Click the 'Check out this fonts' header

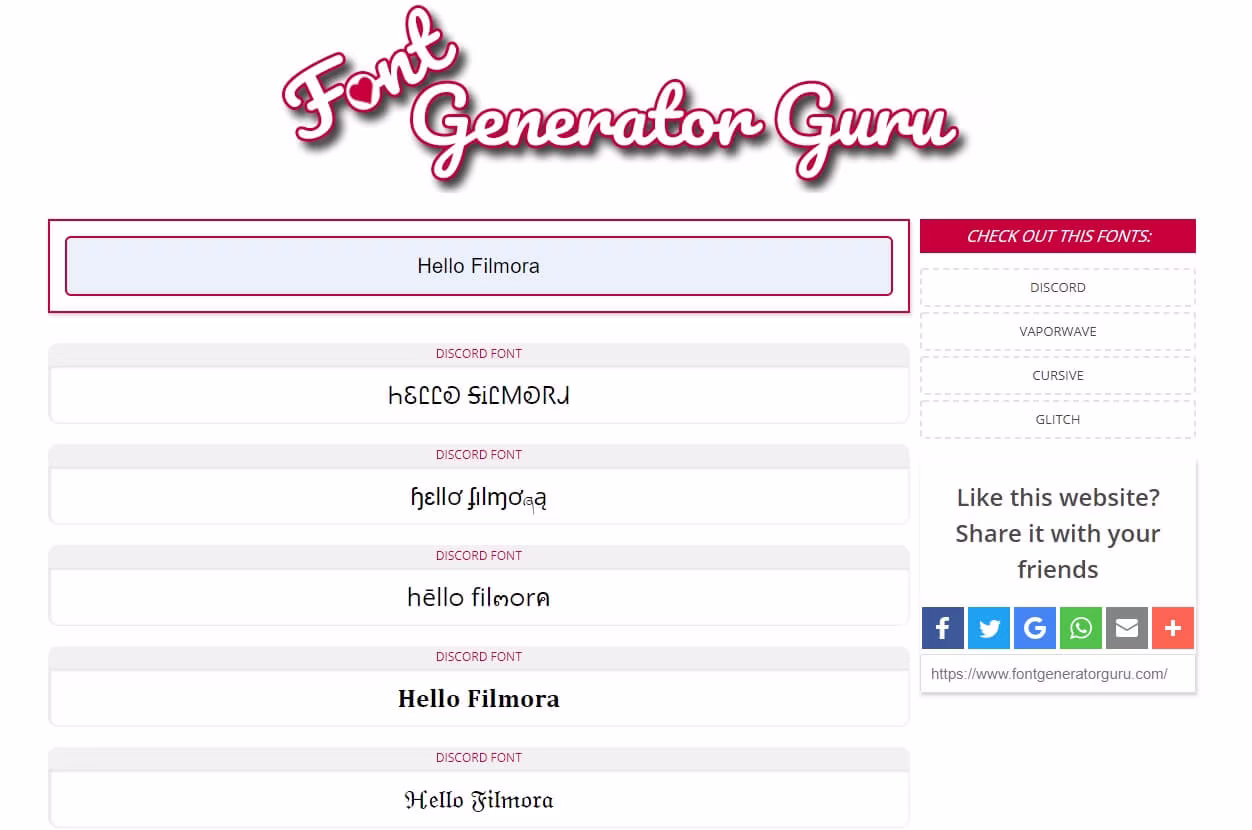[x=1057, y=236]
